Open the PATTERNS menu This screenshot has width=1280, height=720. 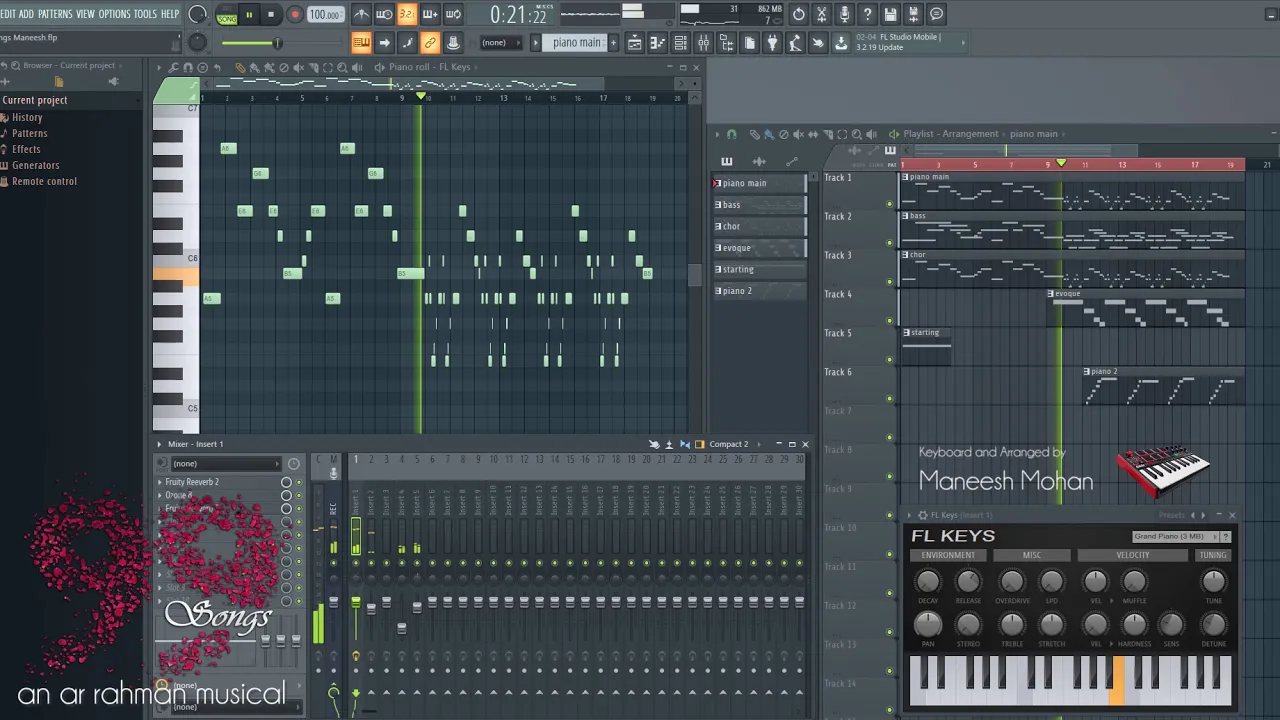click(55, 14)
